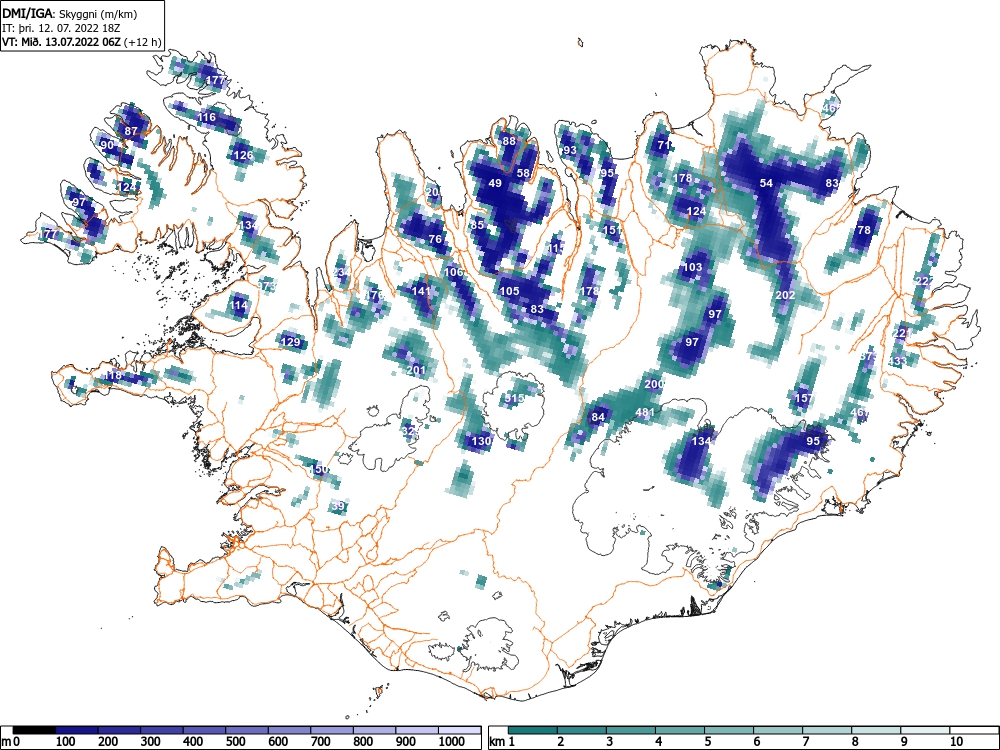
Task: Click the 'DMI/IGA: Skyggni (m/km)' title text
Action: point(70,13)
